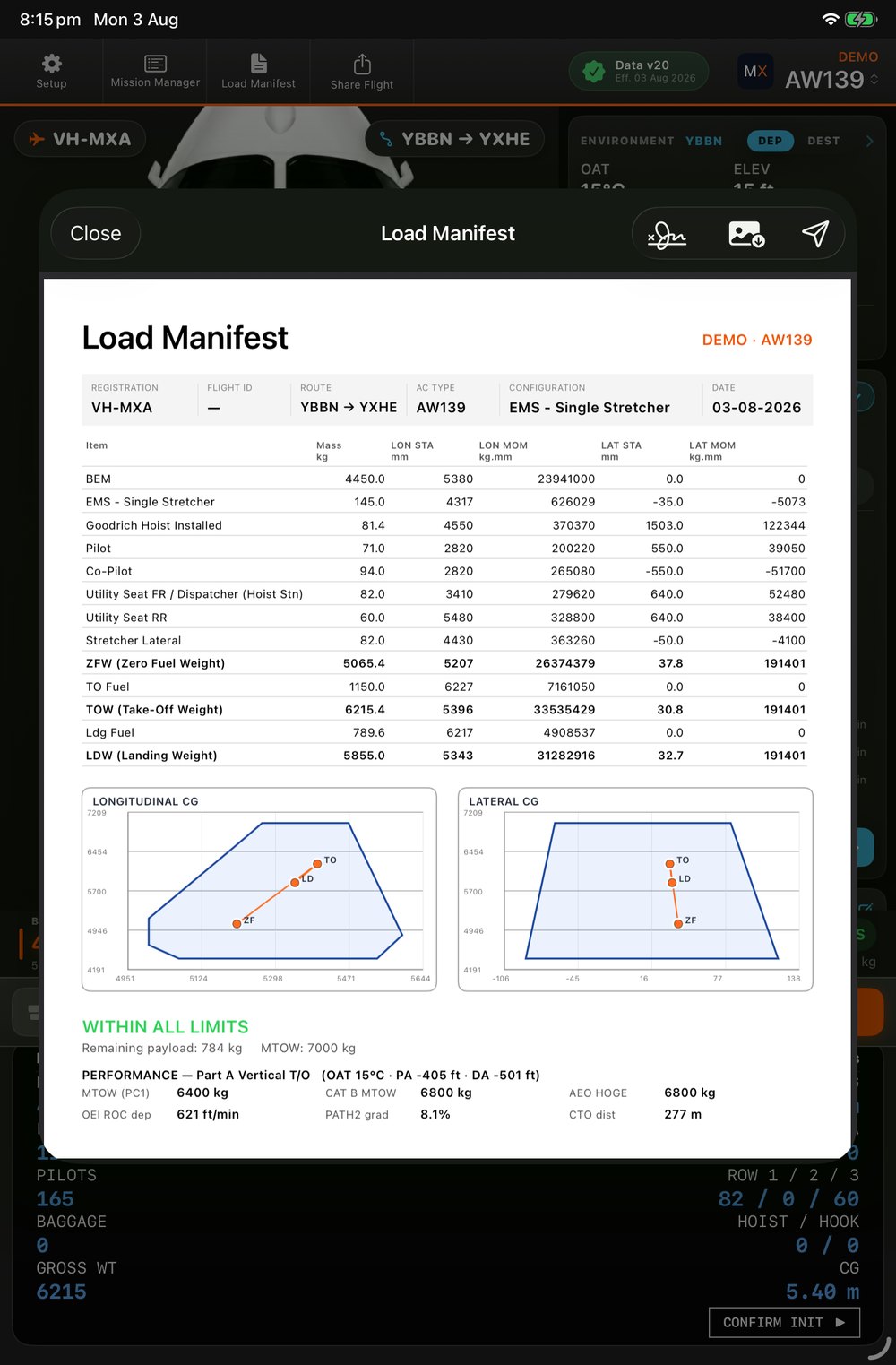Expand environment panel with chevron
896x1365 pixels.
[869, 141]
